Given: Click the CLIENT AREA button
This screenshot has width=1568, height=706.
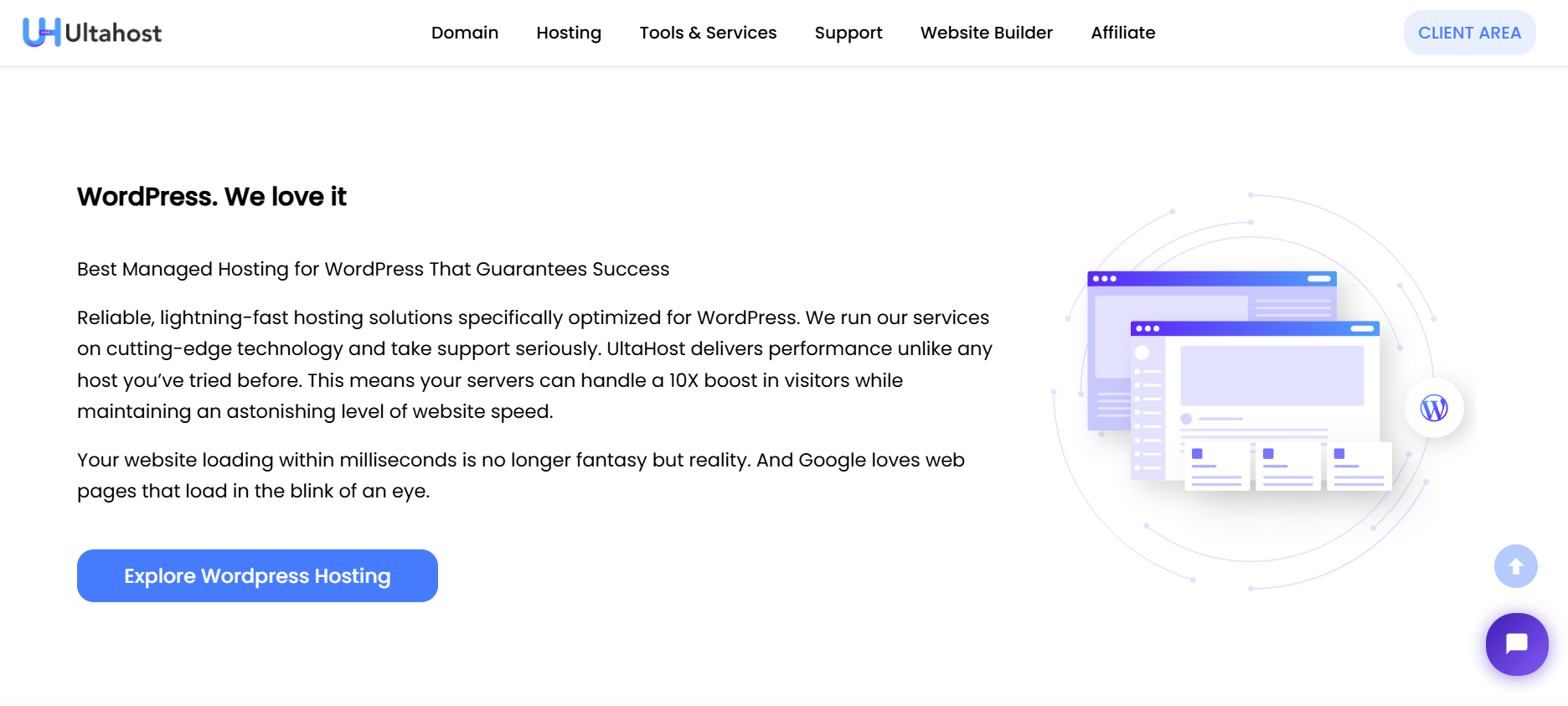Looking at the screenshot, I should [x=1469, y=33].
